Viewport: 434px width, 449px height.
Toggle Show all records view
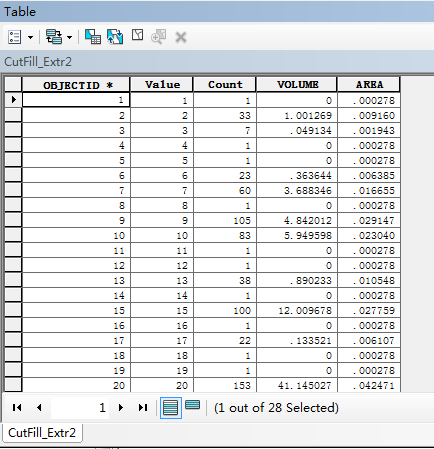(x=171, y=408)
